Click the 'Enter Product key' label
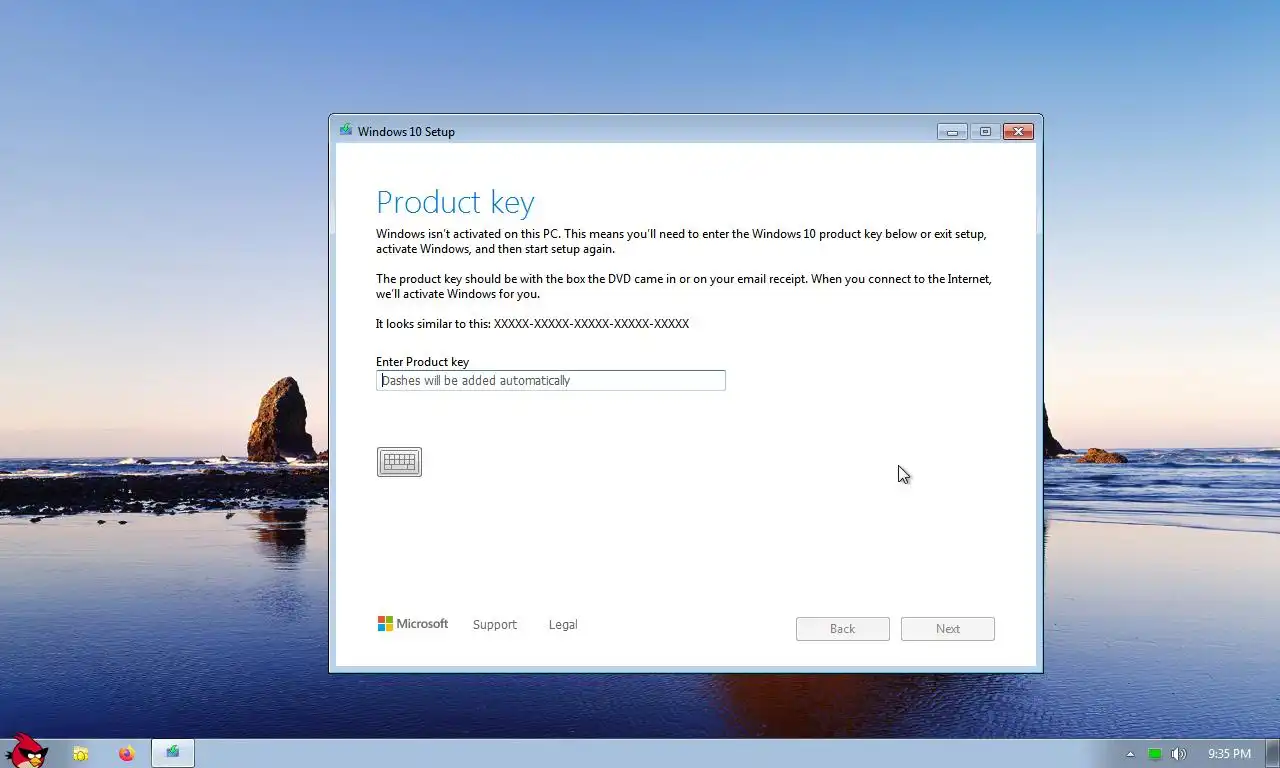This screenshot has height=768, width=1280. coord(422,362)
